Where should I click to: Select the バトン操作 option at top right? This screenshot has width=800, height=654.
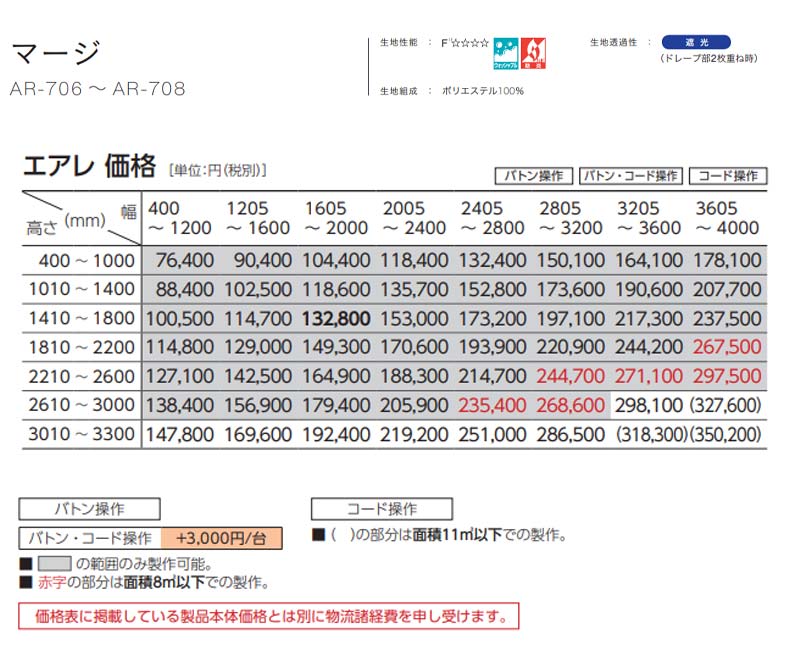click(x=535, y=176)
